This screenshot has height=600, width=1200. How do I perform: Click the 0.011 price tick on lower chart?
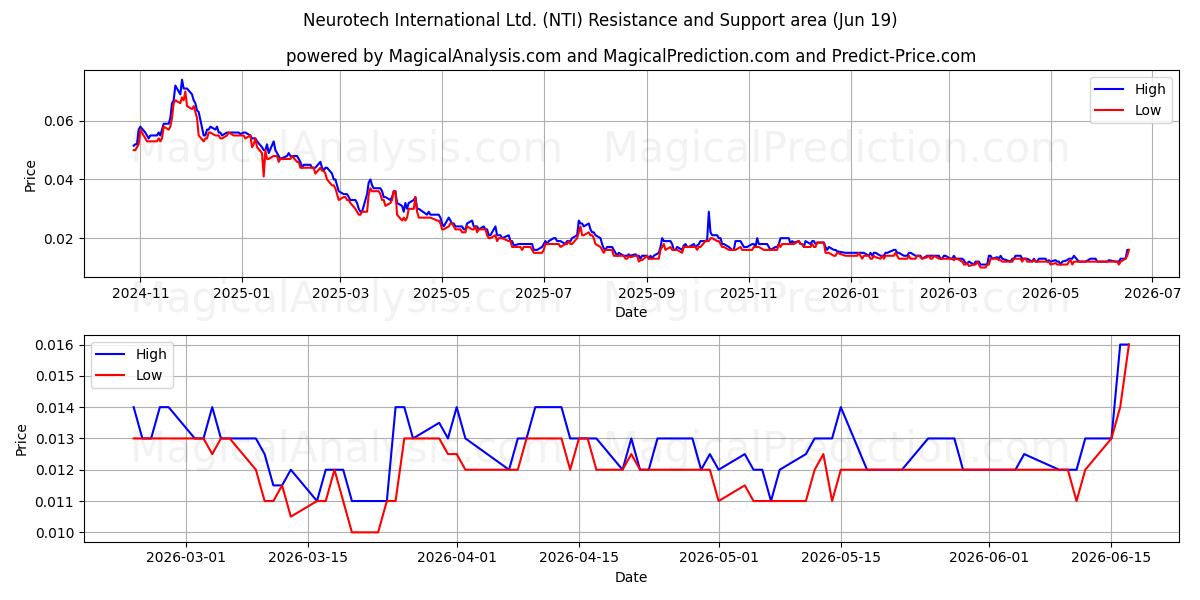pyautogui.click(x=57, y=502)
